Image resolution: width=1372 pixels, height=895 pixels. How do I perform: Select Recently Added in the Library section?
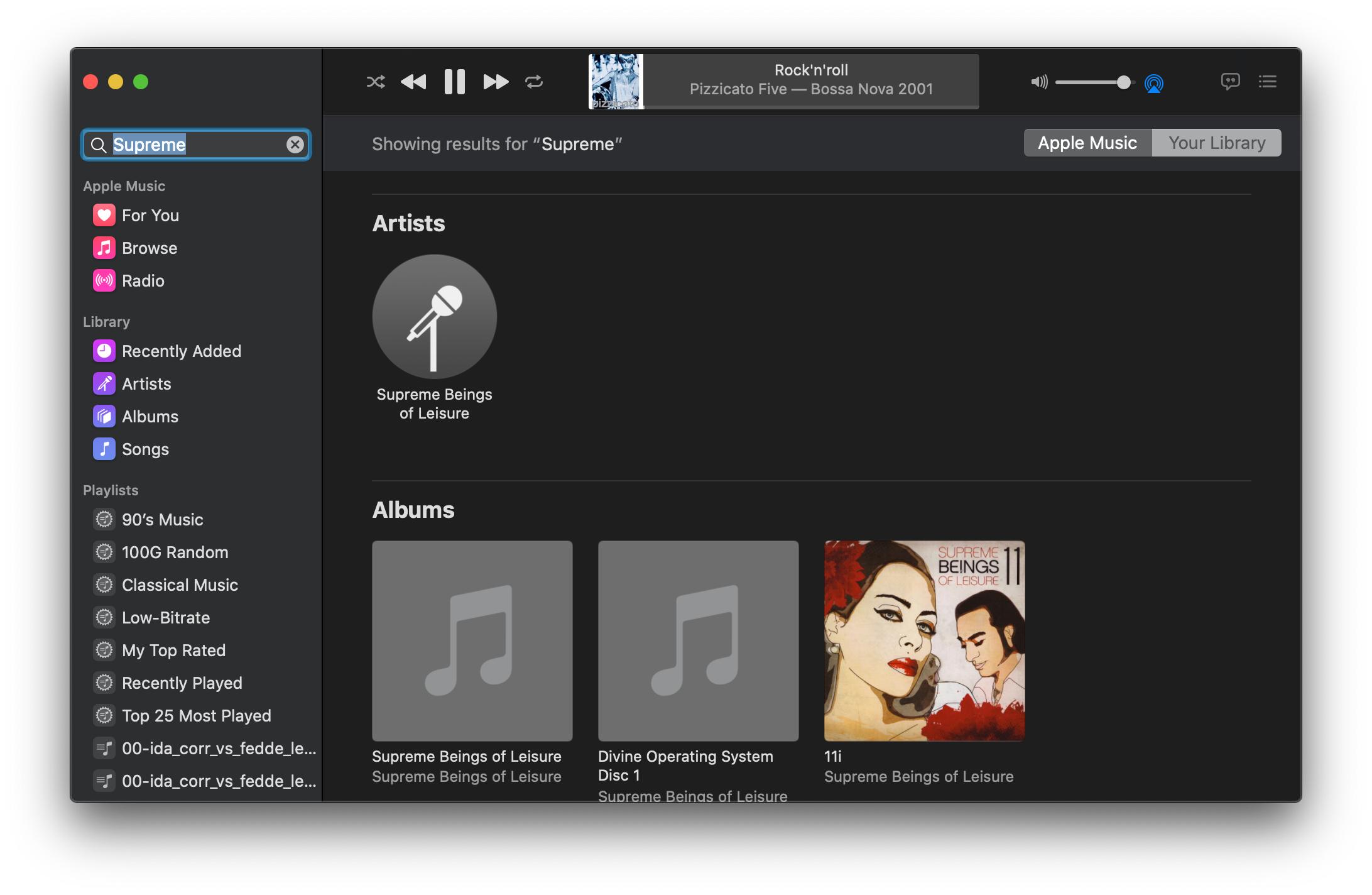[181, 351]
